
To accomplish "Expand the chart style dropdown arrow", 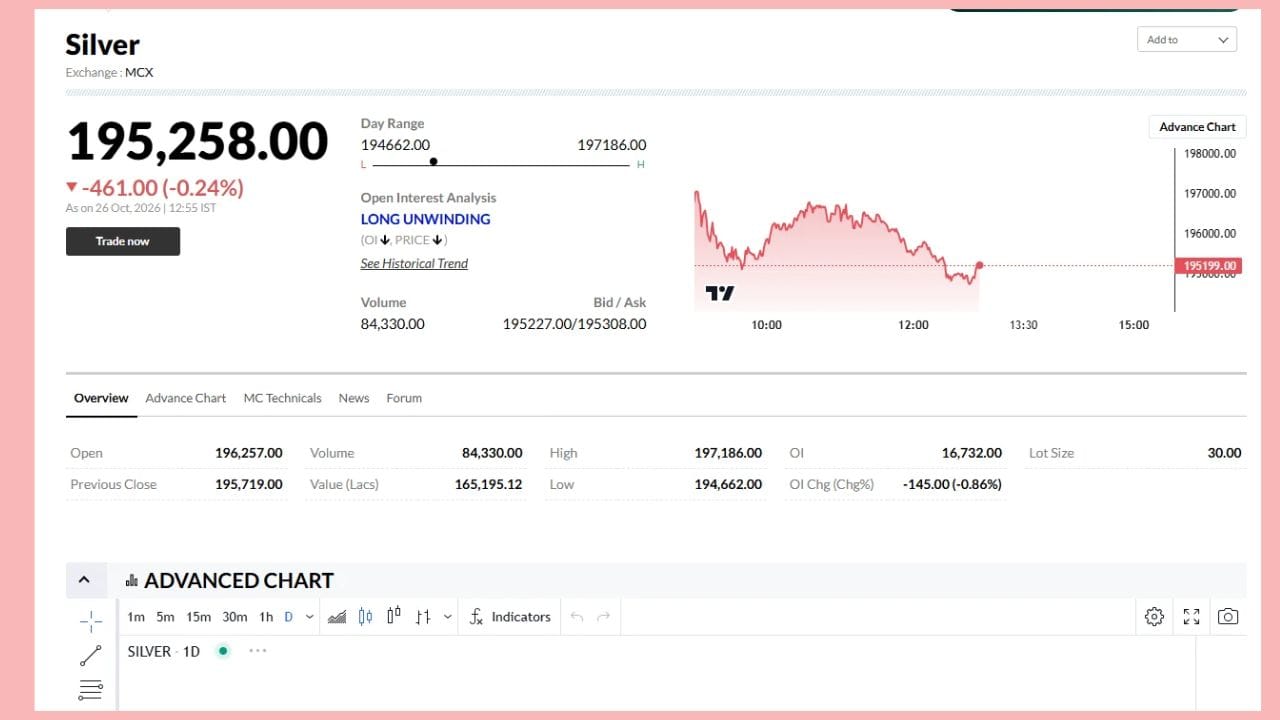I will pyautogui.click(x=447, y=617).
